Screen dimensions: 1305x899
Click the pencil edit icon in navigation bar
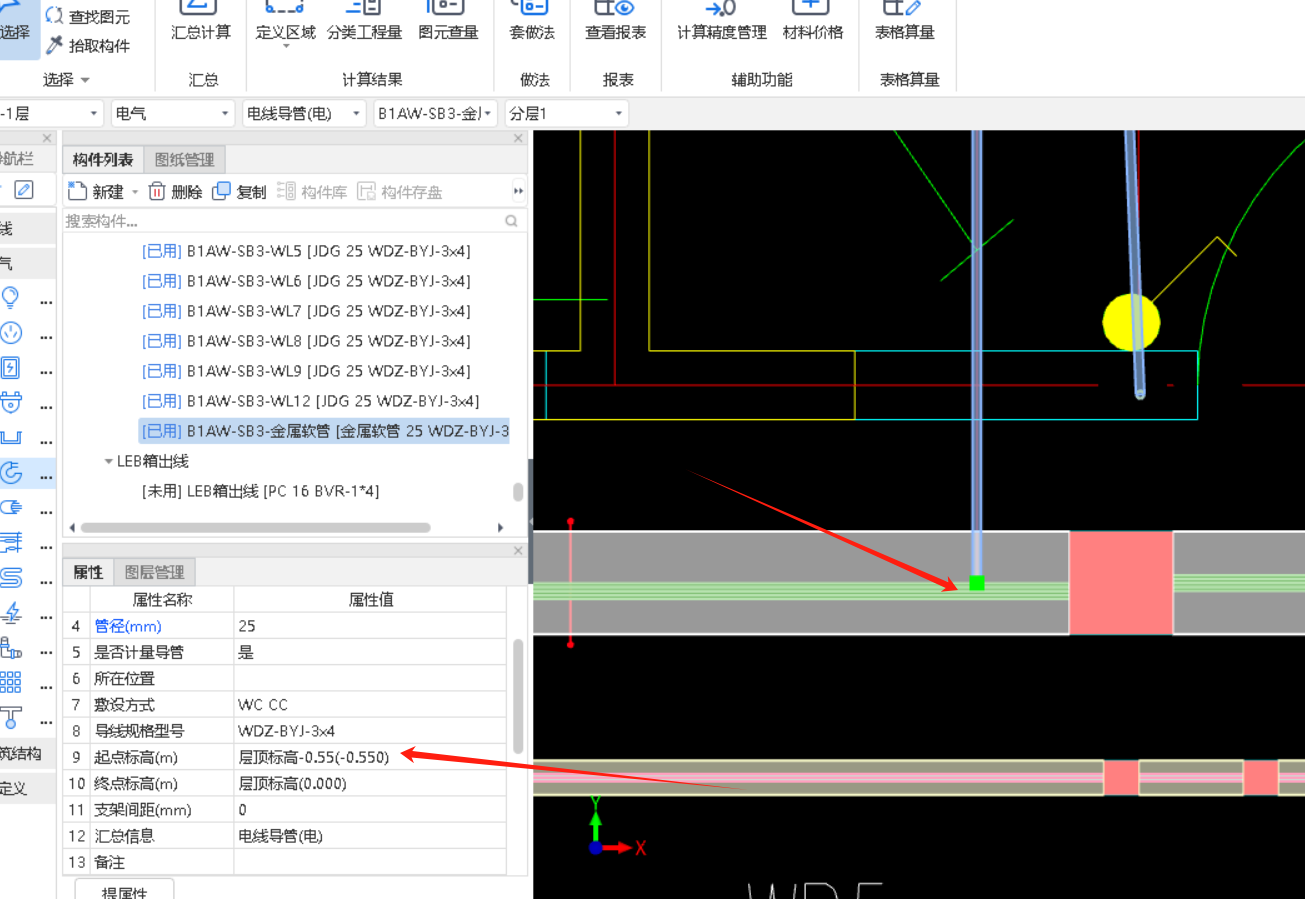pos(24,190)
